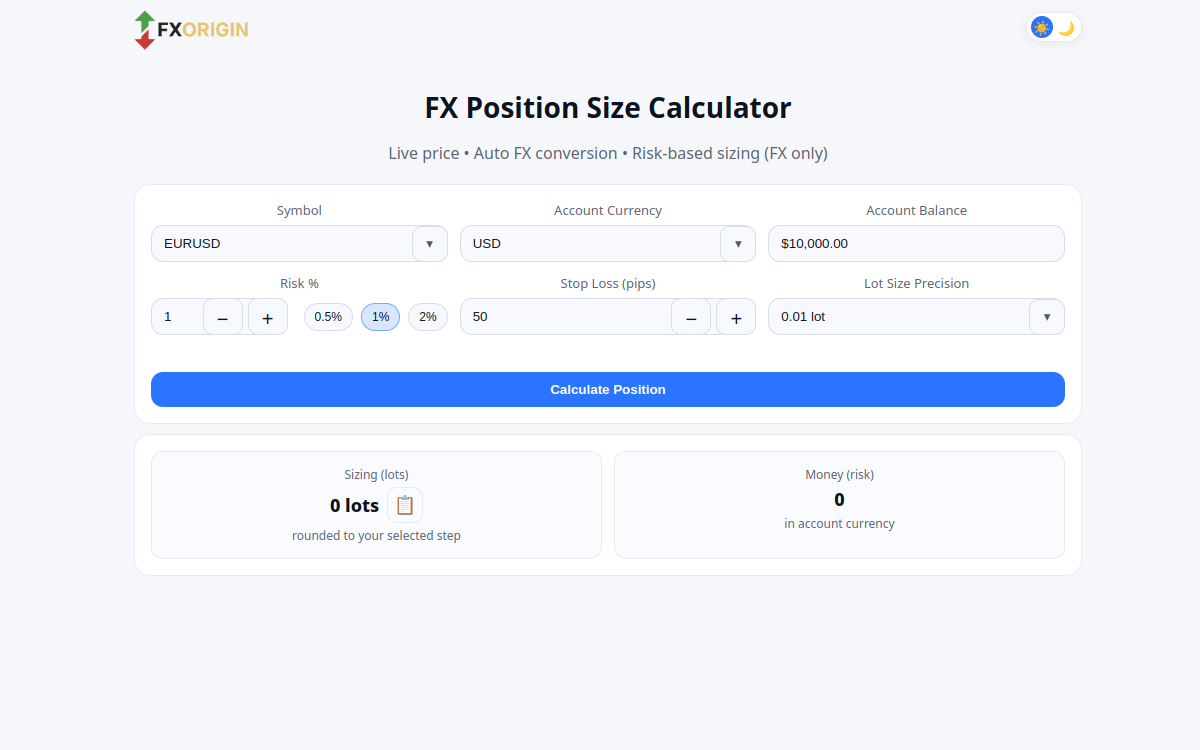The width and height of the screenshot is (1200, 750).
Task: Click the Auto FX conversion subtitle text
Action: [545, 153]
